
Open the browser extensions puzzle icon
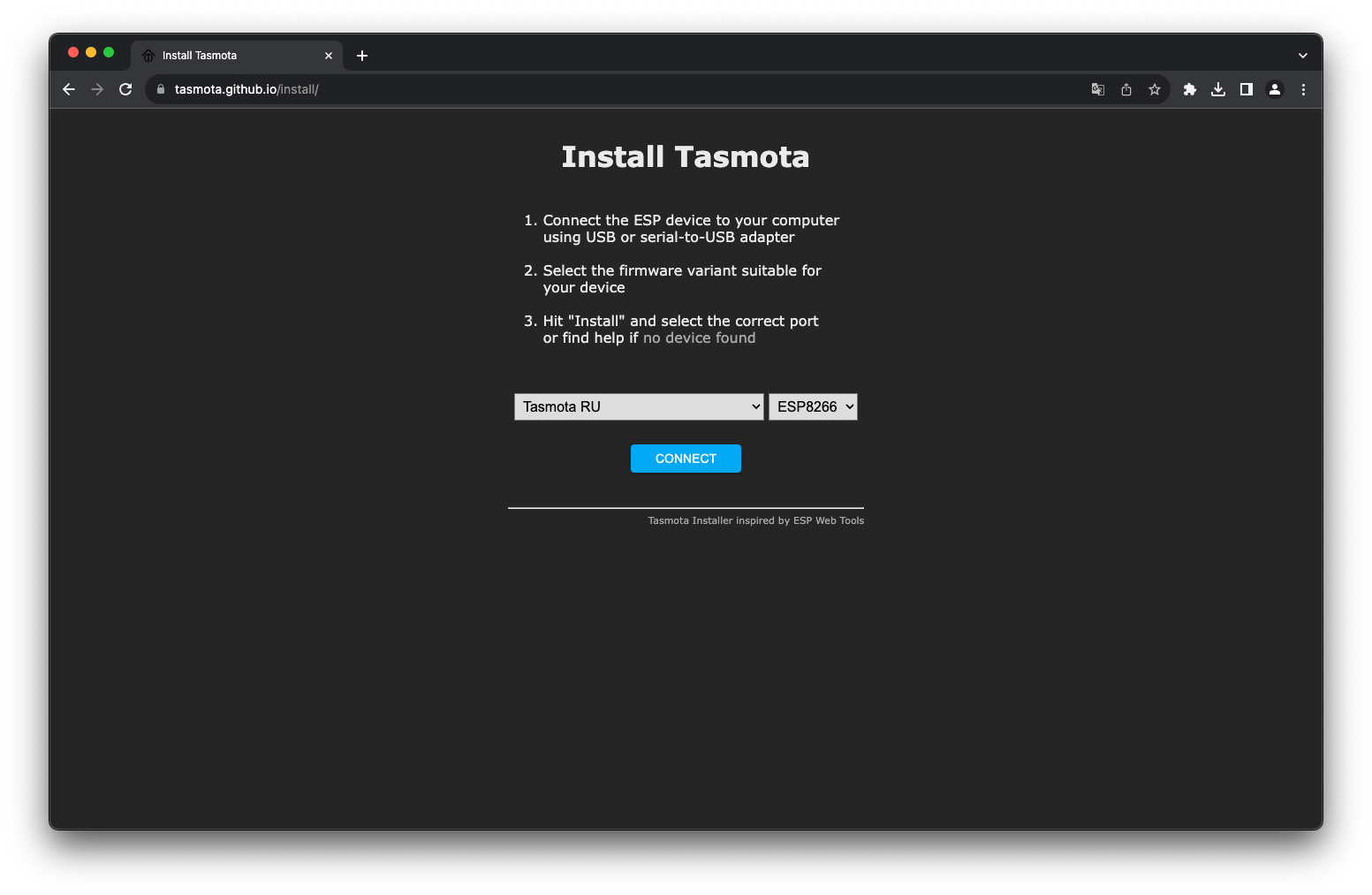[x=1189, y=89]
